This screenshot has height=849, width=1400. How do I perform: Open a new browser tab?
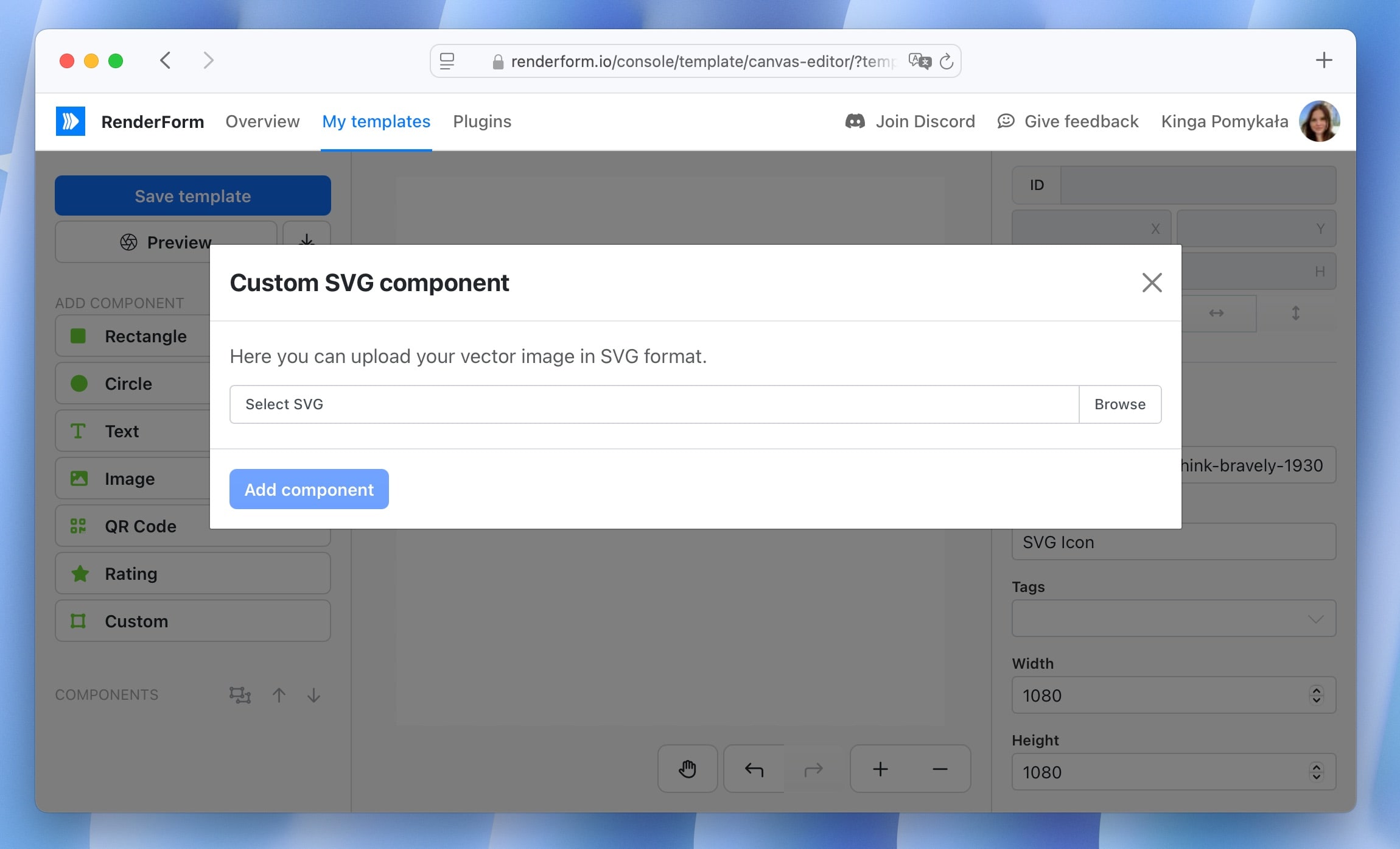coord(1324,60)
